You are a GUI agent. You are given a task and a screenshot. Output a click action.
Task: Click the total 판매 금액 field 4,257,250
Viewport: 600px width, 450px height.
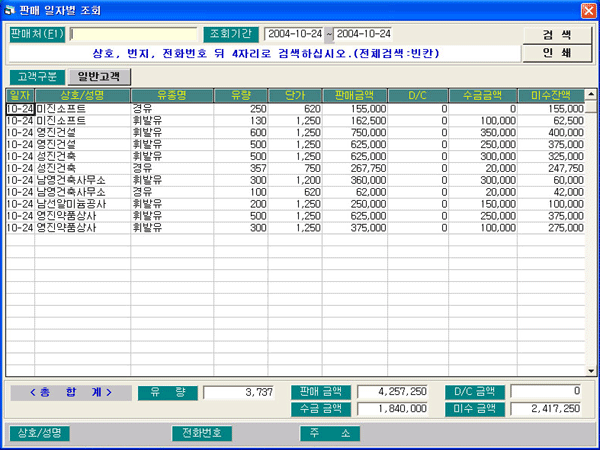[392, 391]
